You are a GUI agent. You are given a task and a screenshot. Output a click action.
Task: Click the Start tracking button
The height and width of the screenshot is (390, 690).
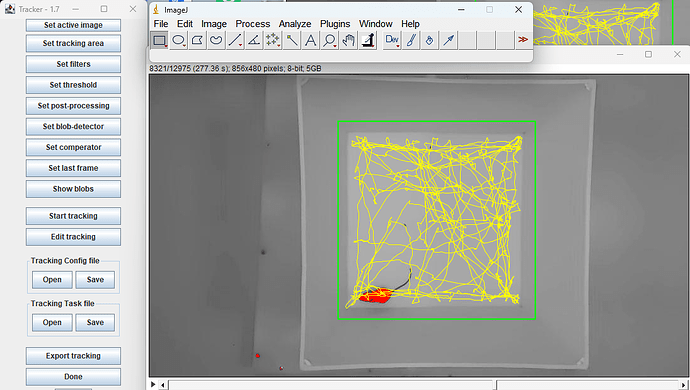(73, 216)
